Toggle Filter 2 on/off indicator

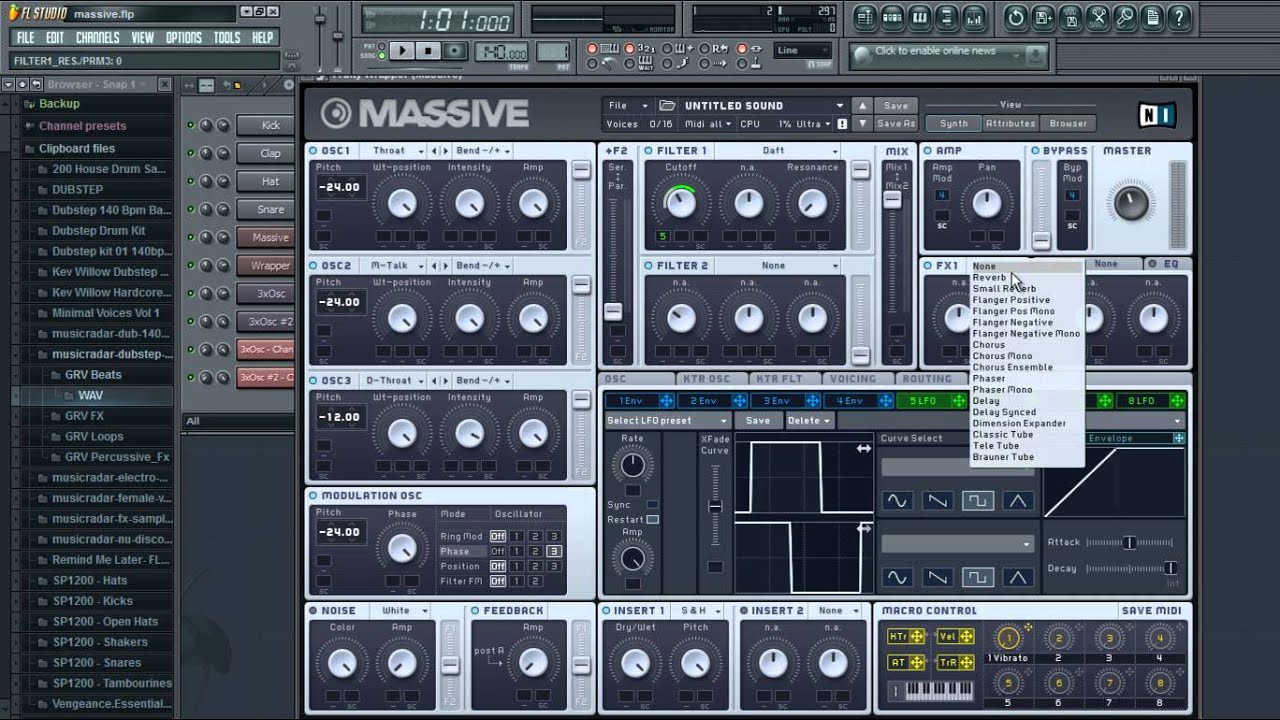[648, 266]
